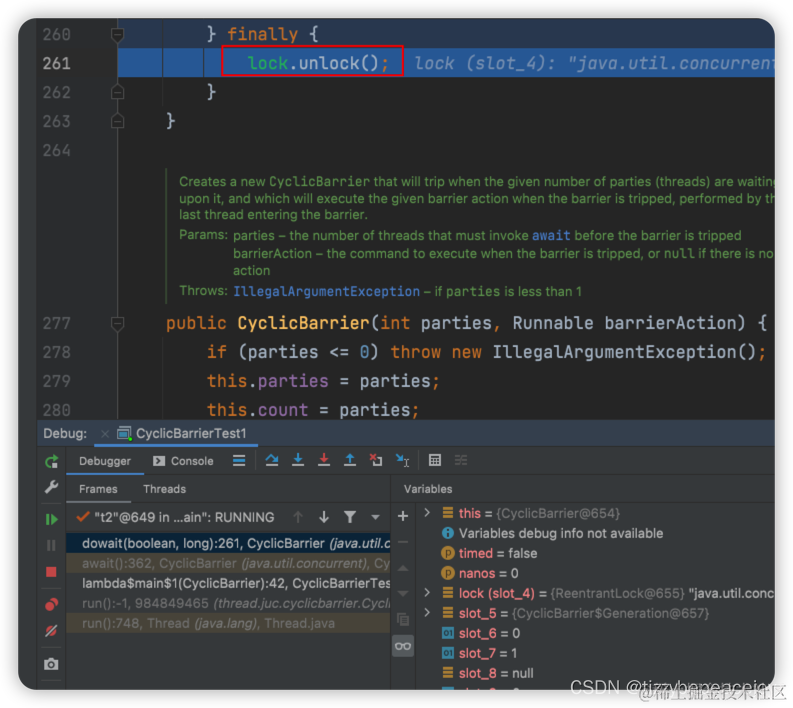Remove the selected watch minus icon

pos(403,542)
